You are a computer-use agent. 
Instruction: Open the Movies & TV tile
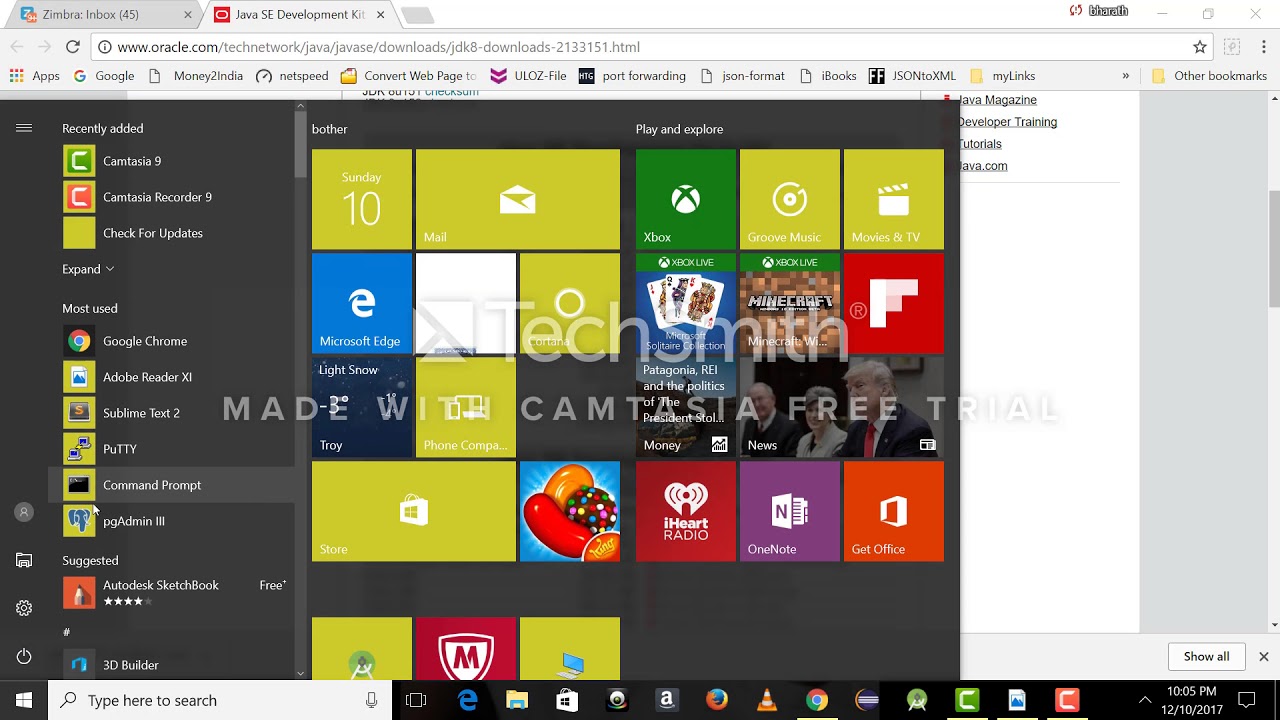tap(894, 199)
